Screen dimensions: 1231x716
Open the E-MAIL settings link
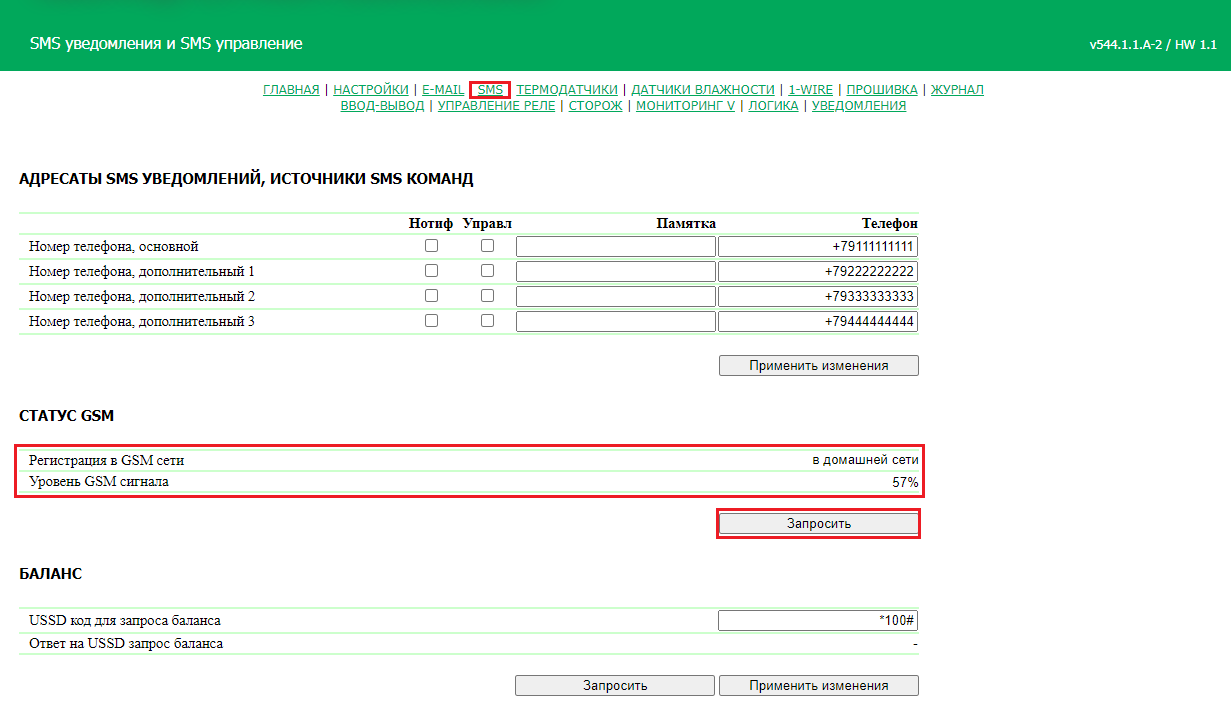pyautogui.click(x=443, y=89)
